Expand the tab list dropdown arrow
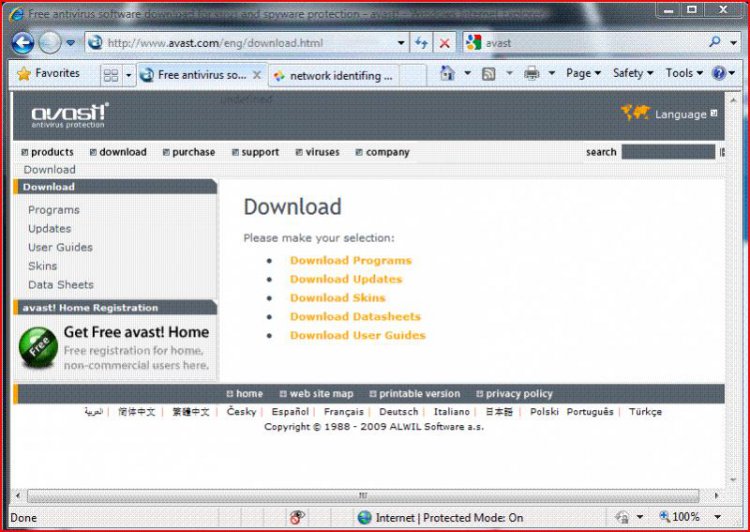 [128, 75]
